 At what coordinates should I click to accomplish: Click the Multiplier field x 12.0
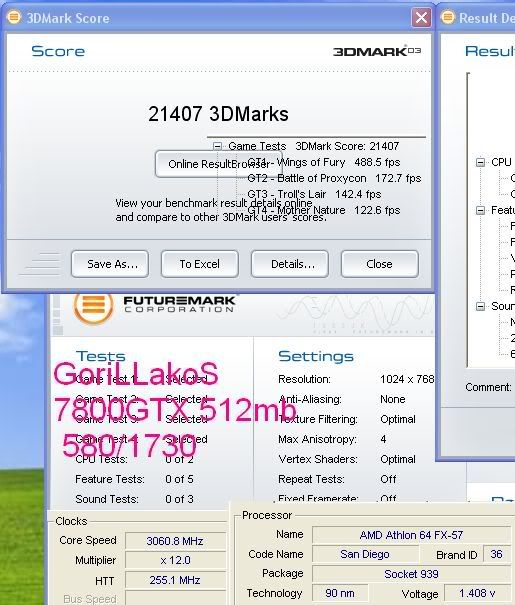pos(176,560)
